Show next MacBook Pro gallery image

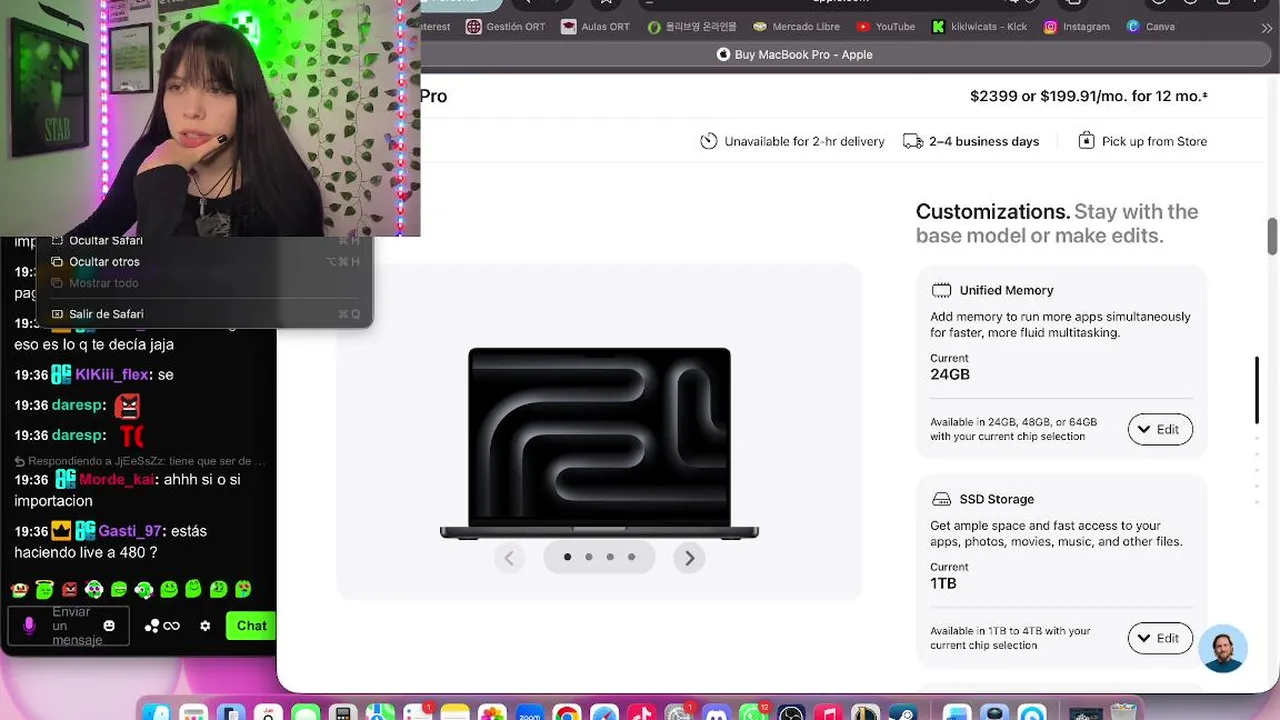click(x=689, y=558)
